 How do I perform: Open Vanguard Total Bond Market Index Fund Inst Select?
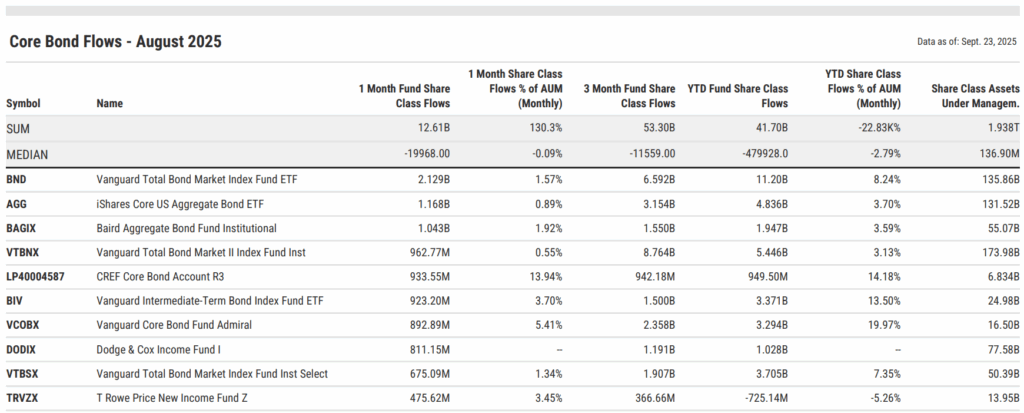click(x=212, y=374)
